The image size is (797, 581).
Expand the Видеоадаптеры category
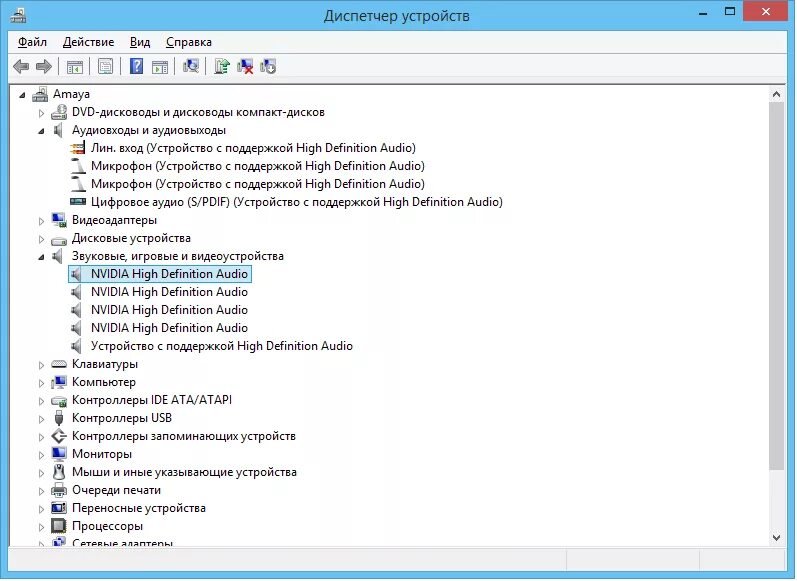(42, 221)
